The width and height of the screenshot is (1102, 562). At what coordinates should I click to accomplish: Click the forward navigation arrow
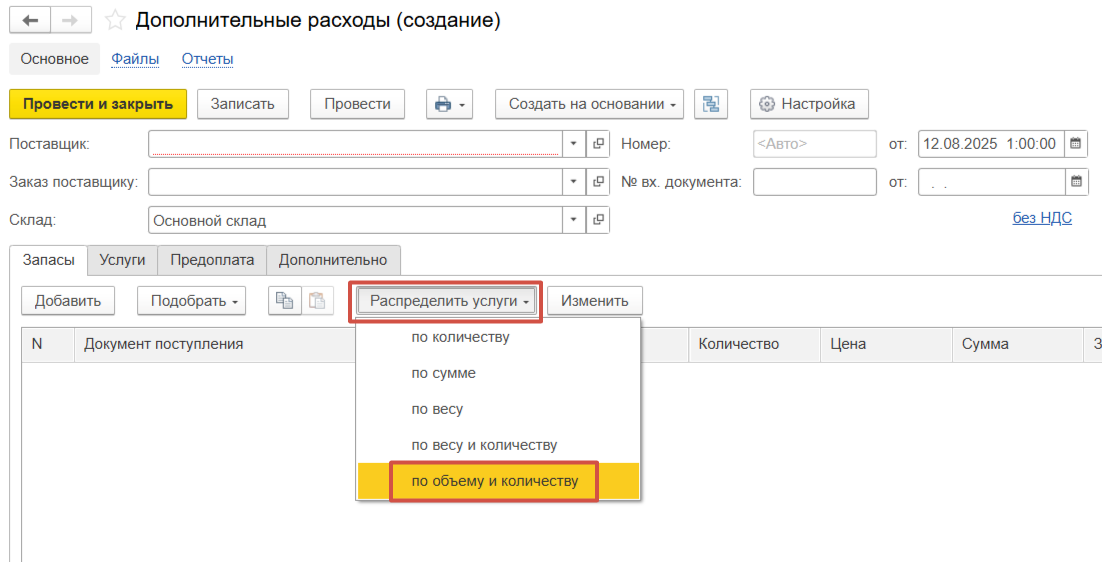click(70, 20)
